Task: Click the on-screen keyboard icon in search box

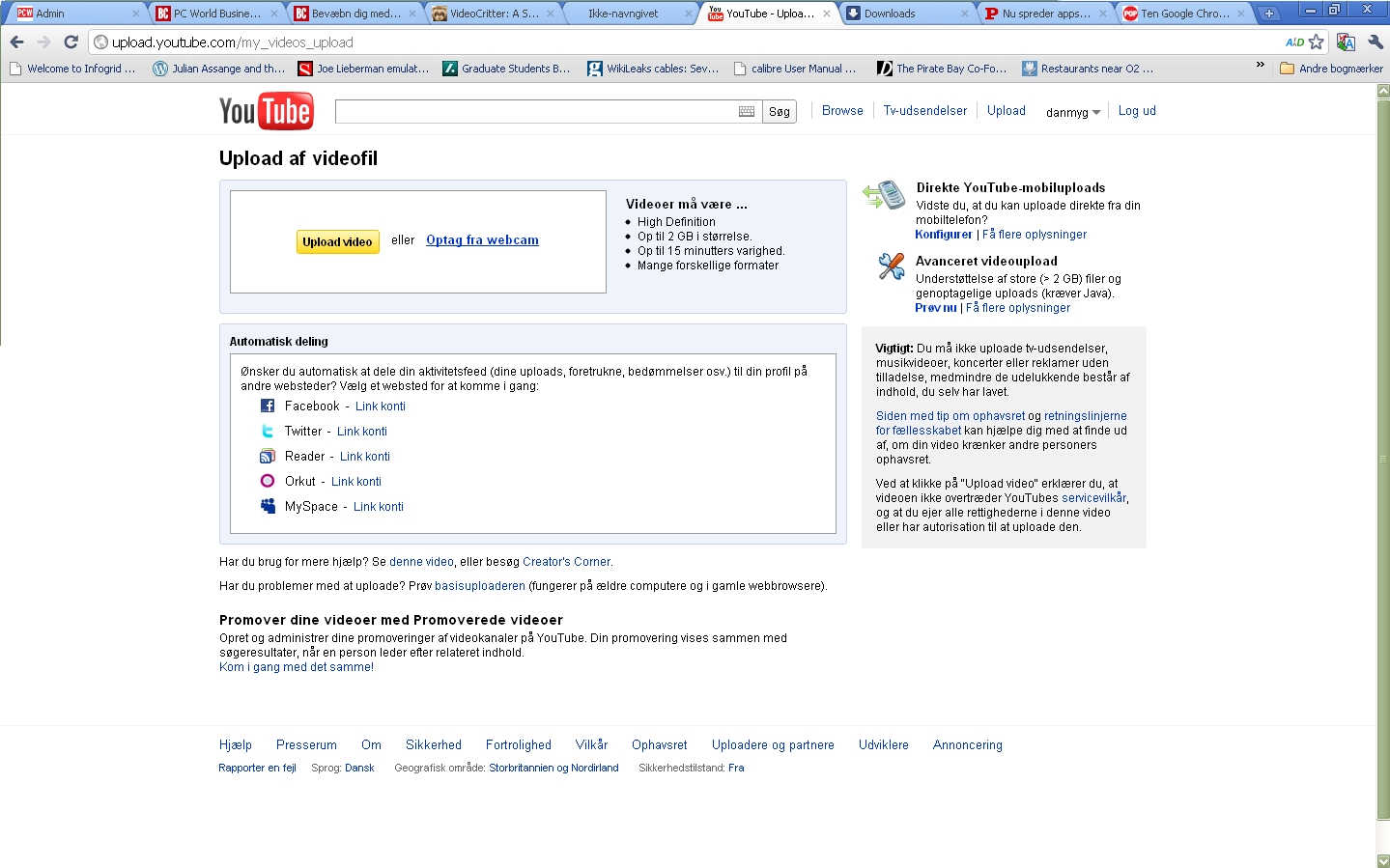Action: (747, 112)
